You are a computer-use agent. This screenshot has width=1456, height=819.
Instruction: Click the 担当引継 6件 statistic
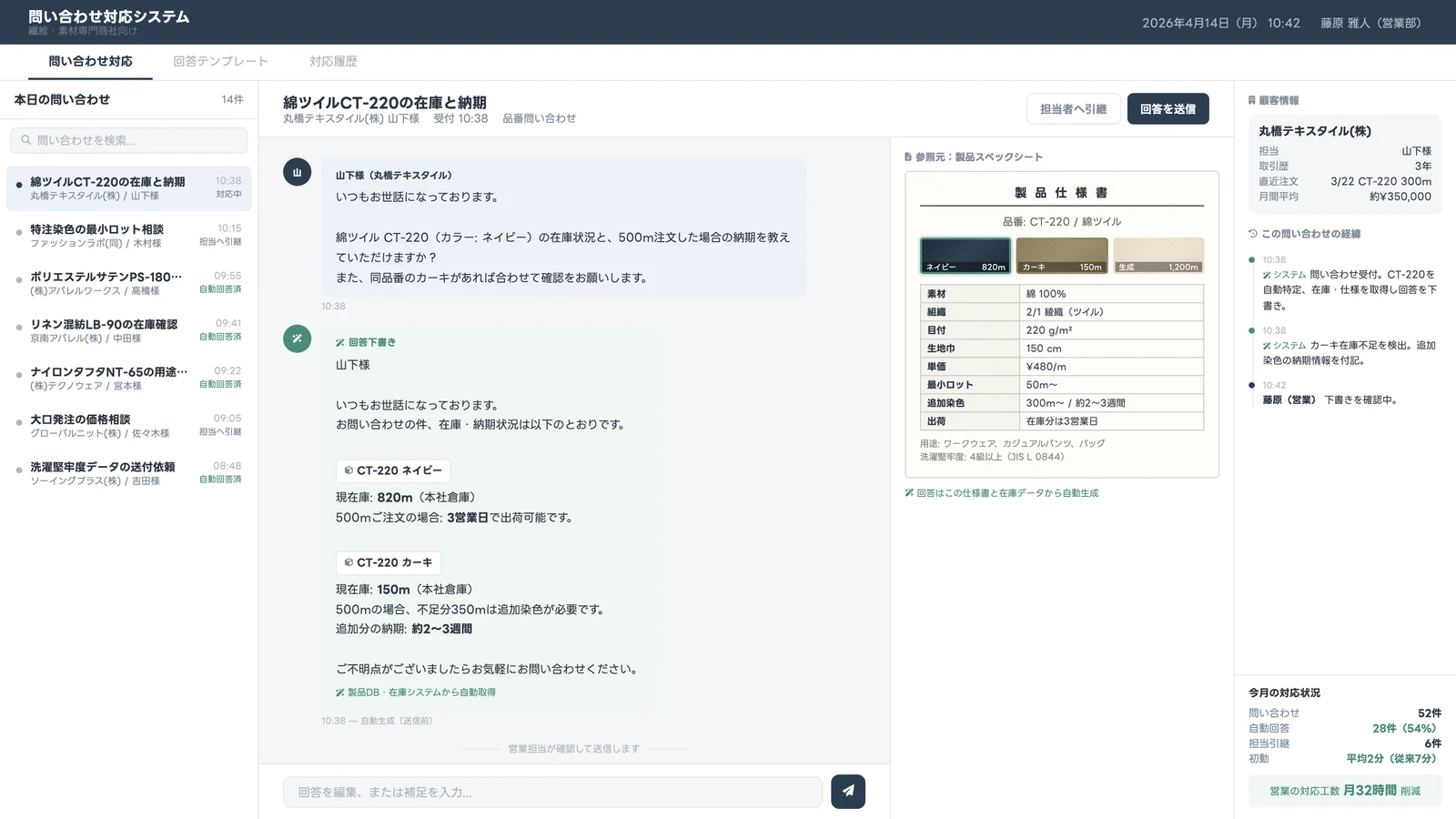pyautogui.click(x=1344, y=743)
